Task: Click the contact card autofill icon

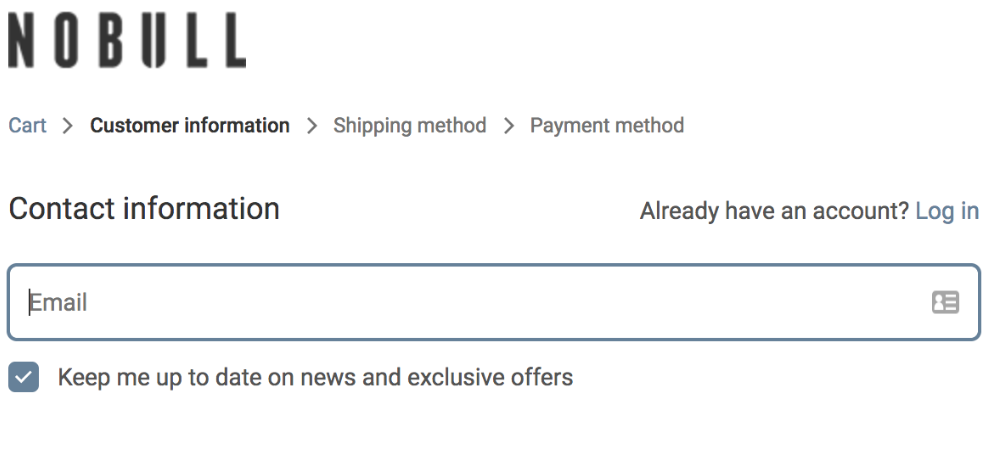Action: point(945,302)
